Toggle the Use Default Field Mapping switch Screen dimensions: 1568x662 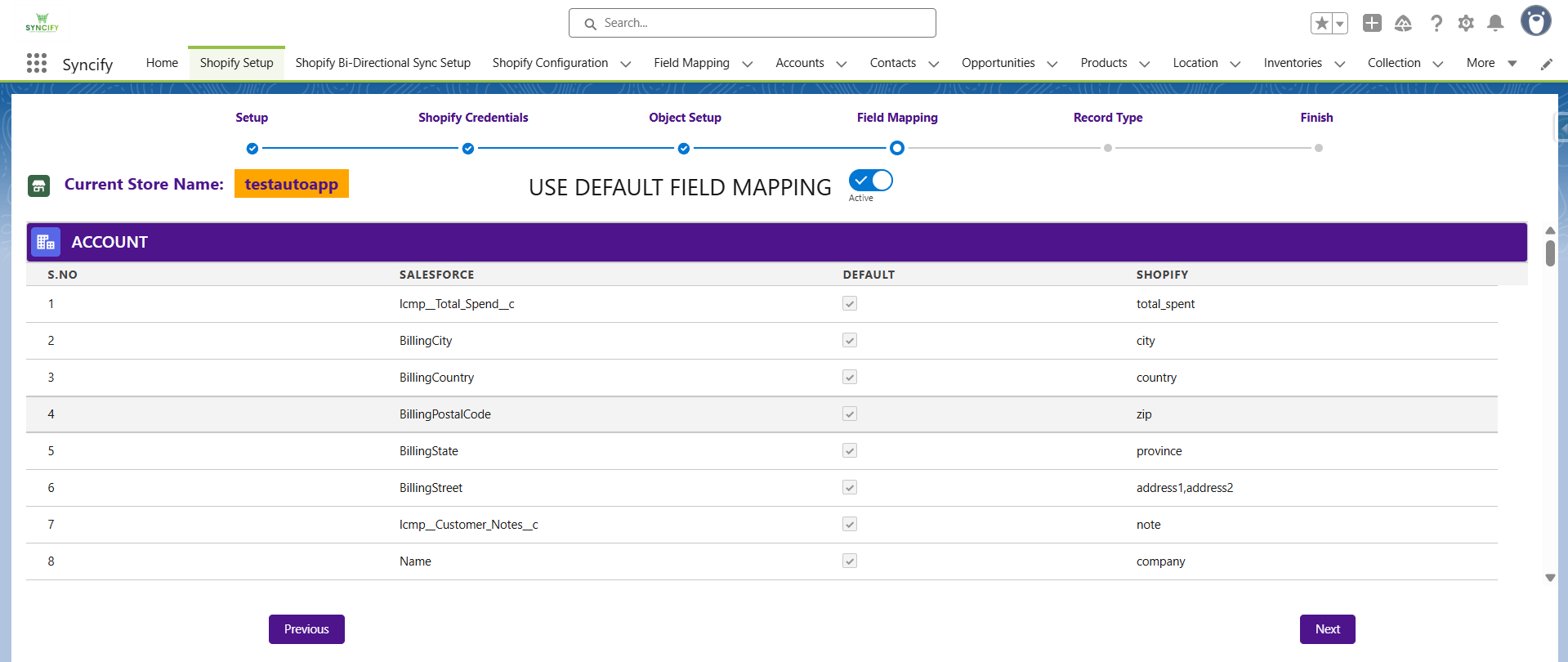click(870, 180)
